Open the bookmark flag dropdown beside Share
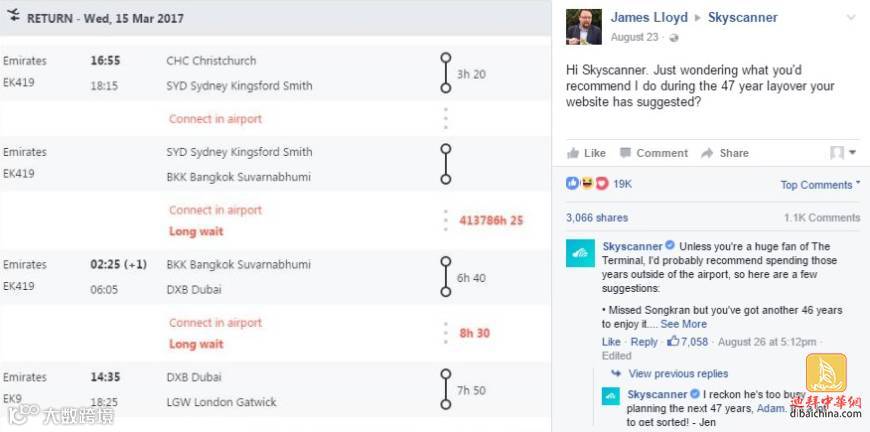The width and height of the screenshot is (870, 432). coord(843,153)
